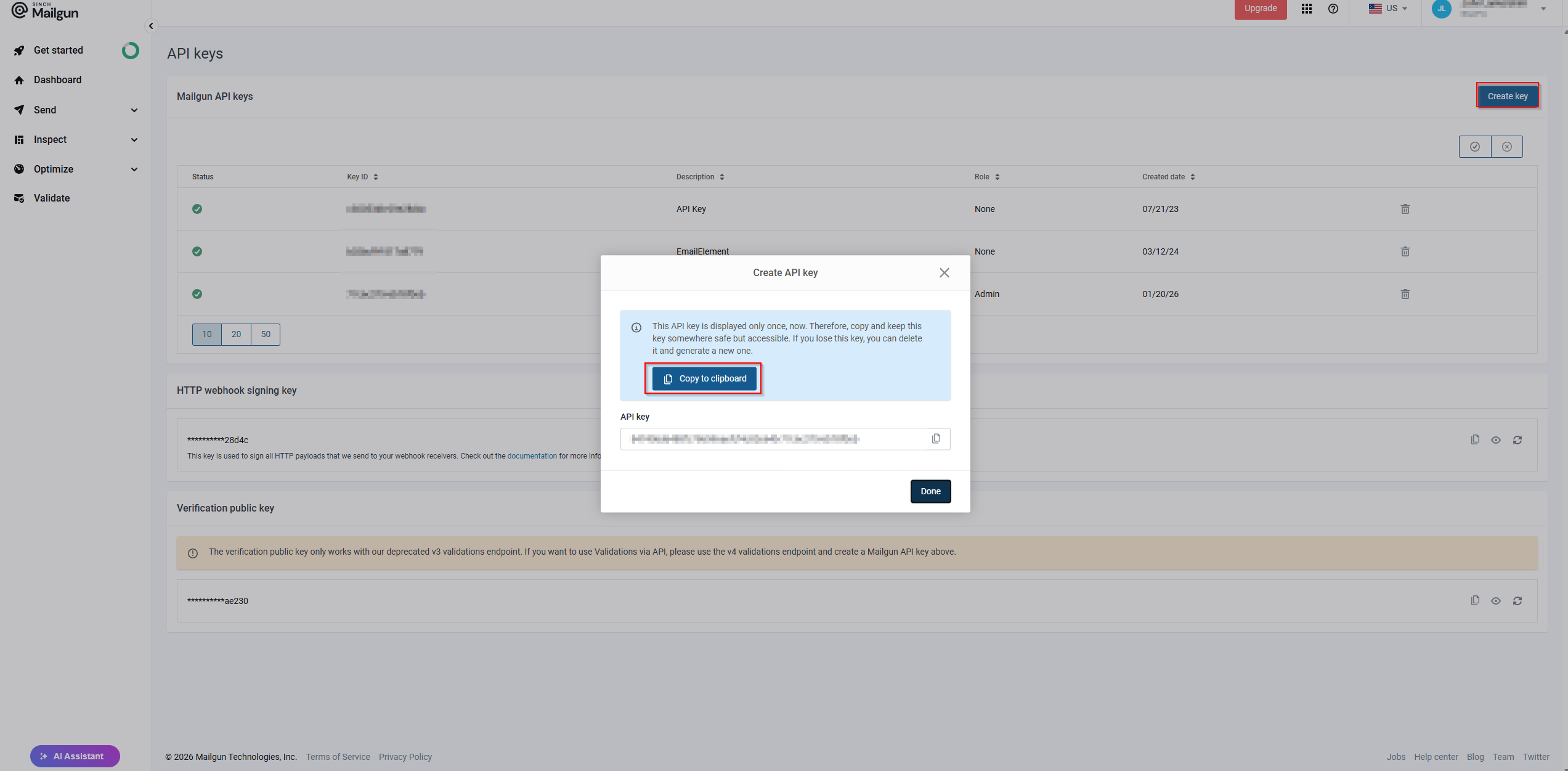Click the status icon of the API Key row
Screen dimensions: 1568x771
197,209
